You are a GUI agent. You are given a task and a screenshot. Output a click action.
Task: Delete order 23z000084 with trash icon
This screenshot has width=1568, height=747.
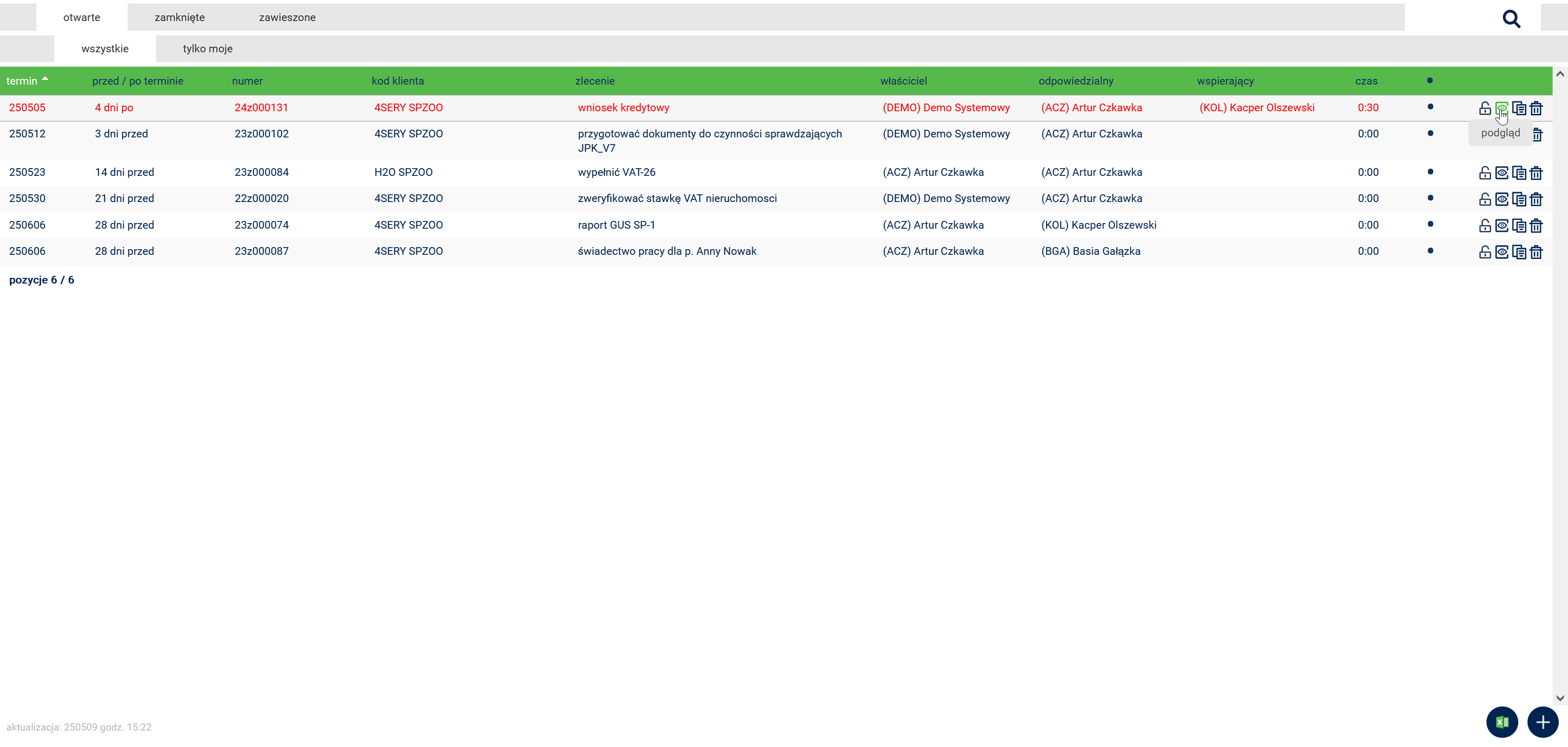pyautogui.click(x=1536, y=173)
